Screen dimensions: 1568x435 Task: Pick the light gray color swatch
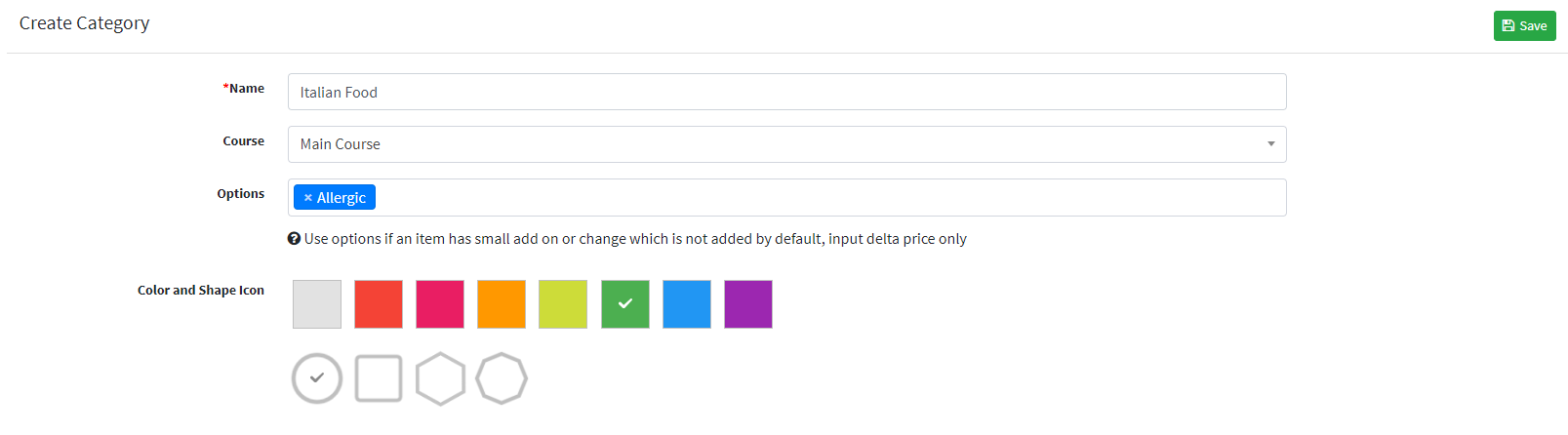click(x=317, y=304)
